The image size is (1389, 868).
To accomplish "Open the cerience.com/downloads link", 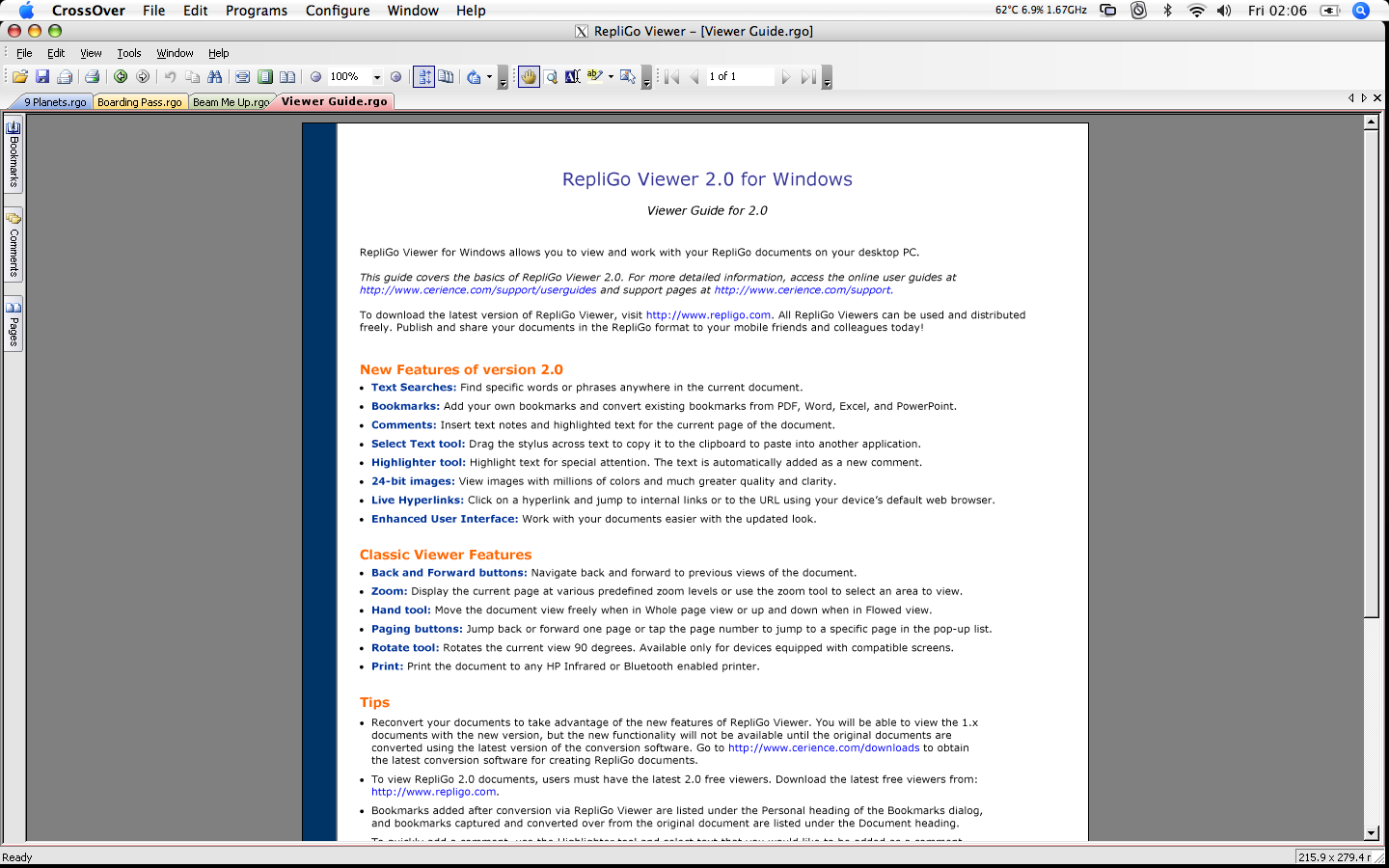I will (x=824, y=747).
